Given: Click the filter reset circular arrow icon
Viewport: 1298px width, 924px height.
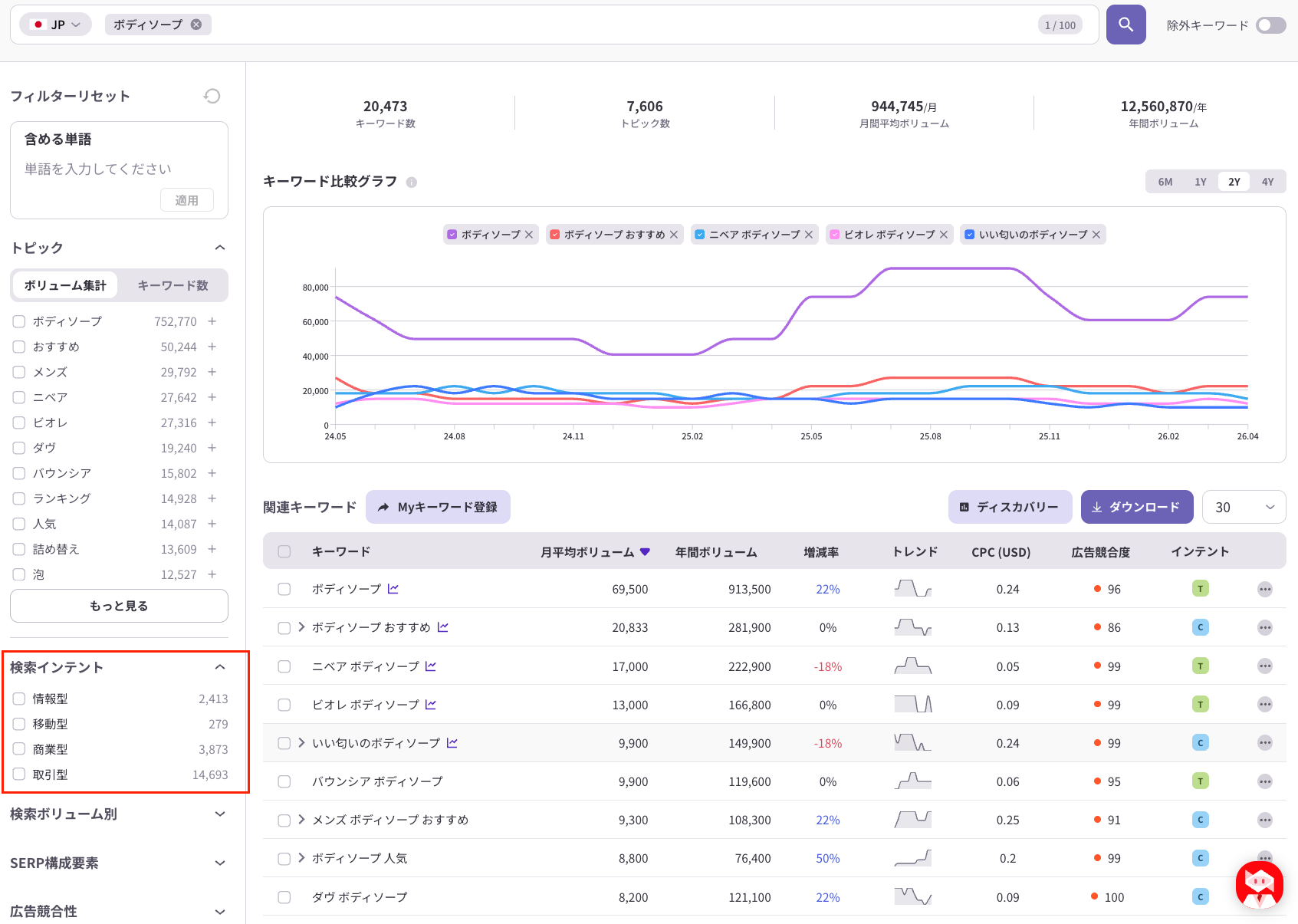Looking at the screenshot, I should coord(212,96).
